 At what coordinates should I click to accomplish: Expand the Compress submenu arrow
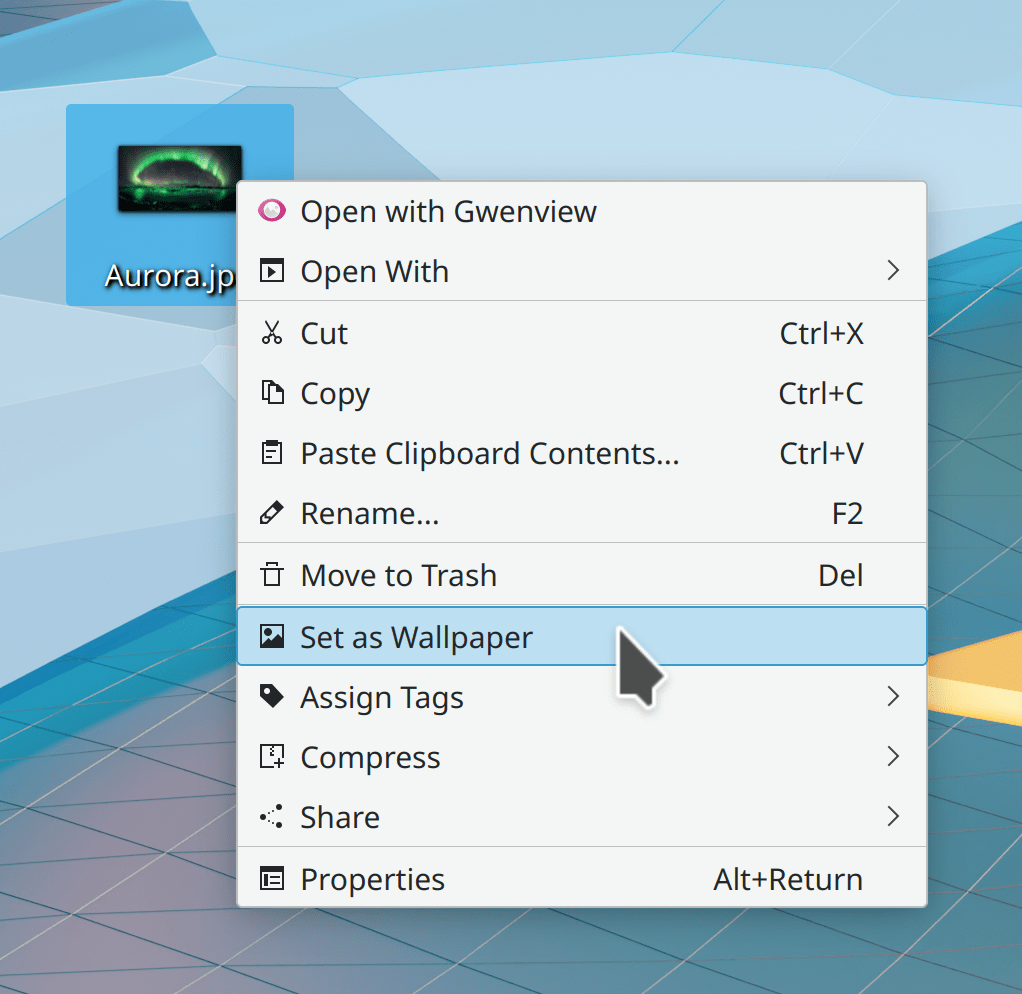[893, 757]
